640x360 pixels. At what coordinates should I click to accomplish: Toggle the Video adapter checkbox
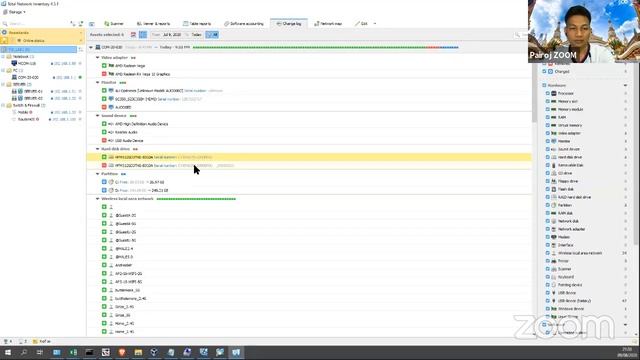[547, 133]
